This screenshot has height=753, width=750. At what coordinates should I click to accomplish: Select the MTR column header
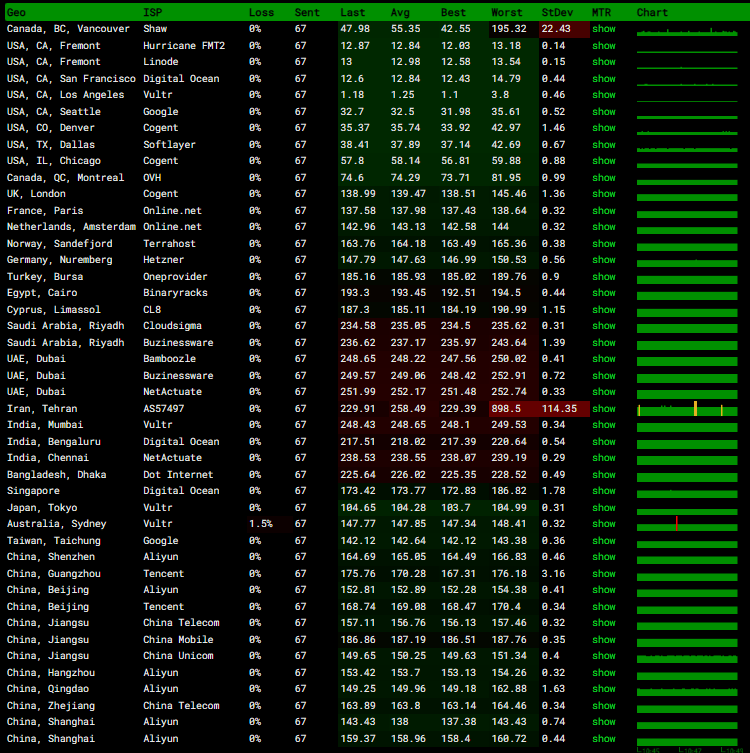(601, 12)
